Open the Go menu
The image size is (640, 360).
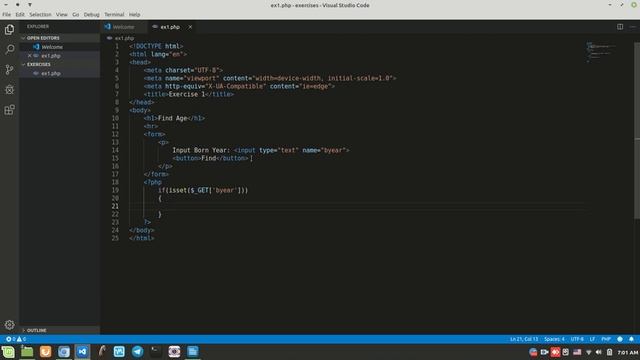76,15
